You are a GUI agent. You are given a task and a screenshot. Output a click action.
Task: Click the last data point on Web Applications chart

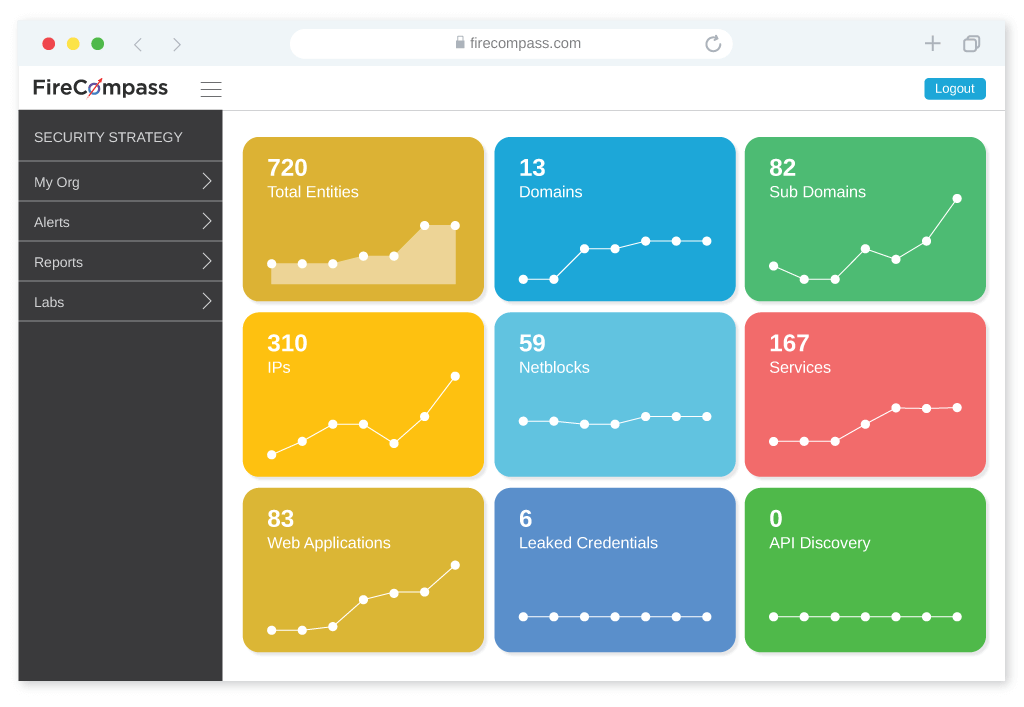coord(455,565)
